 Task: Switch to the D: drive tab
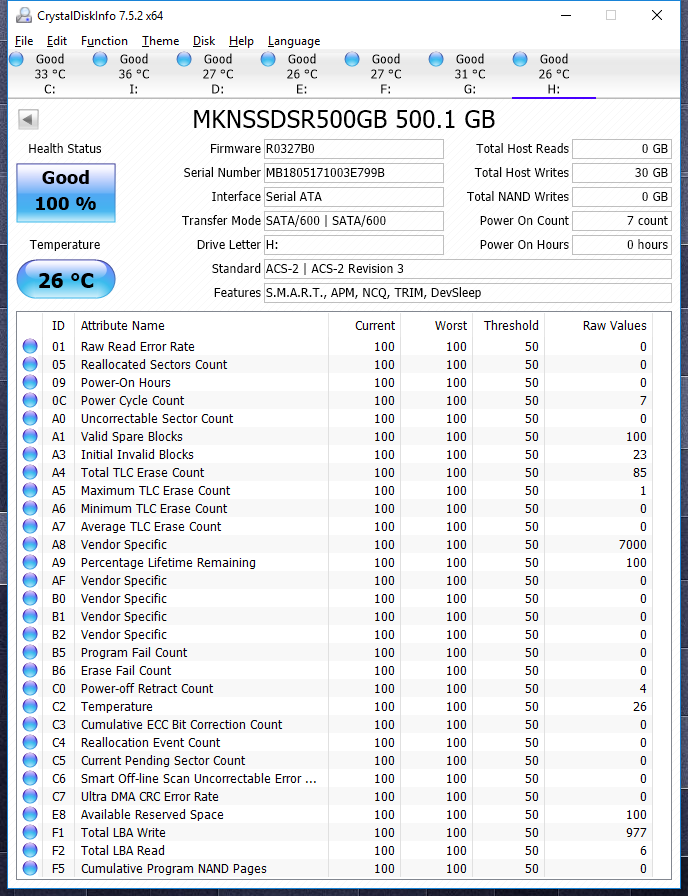point(218,74)
